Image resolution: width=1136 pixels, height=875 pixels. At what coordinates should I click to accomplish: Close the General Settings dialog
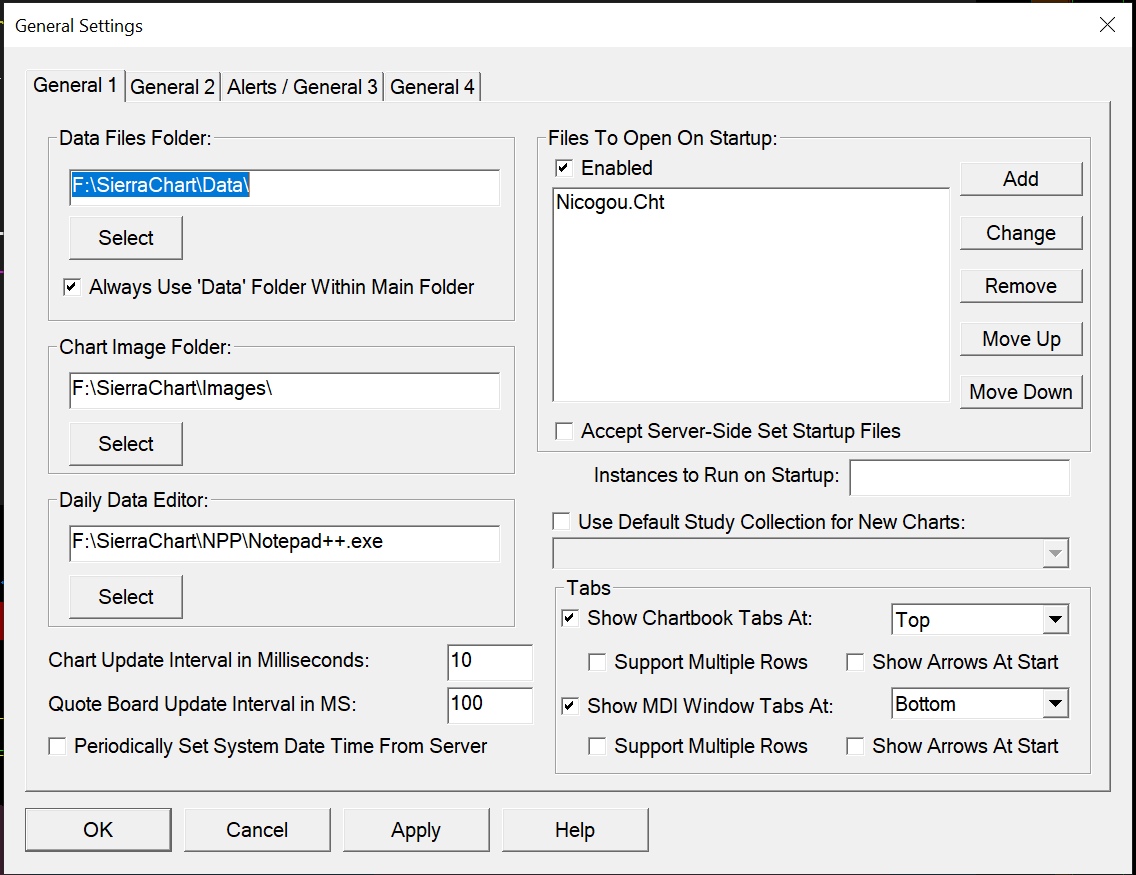click(x=1107, y=25)
